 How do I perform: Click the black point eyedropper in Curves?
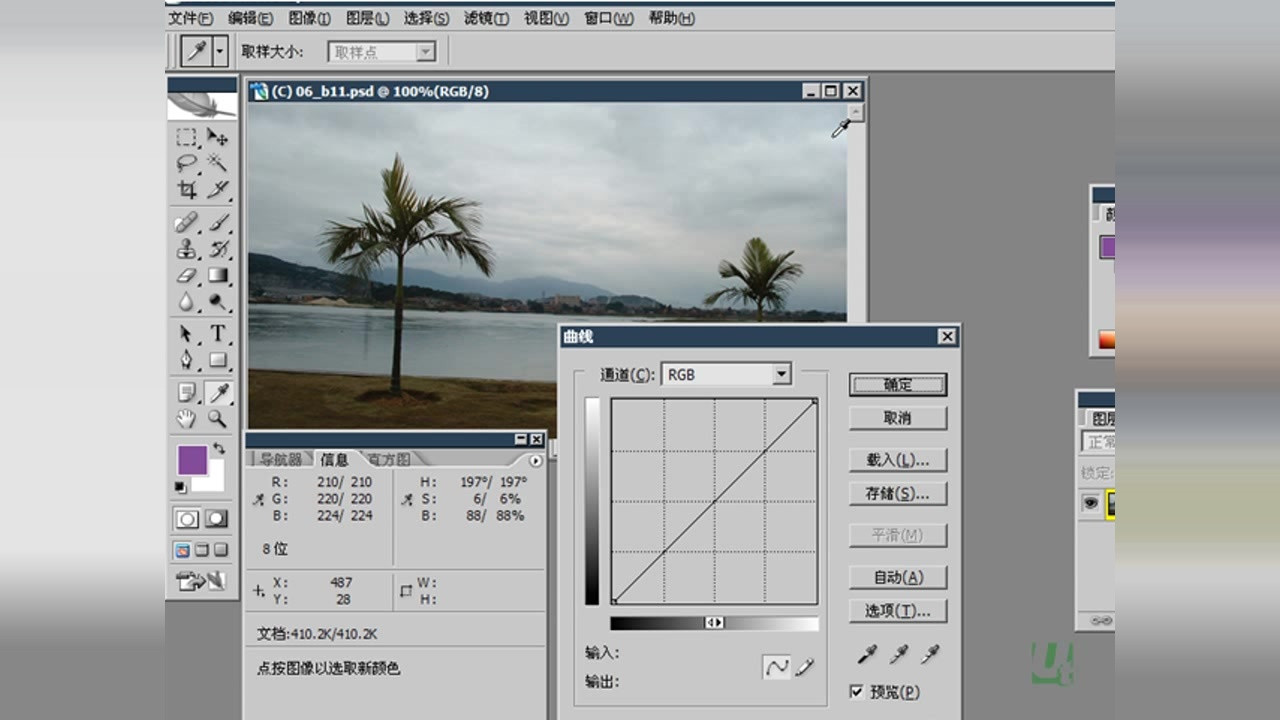(x=867, y=654)
